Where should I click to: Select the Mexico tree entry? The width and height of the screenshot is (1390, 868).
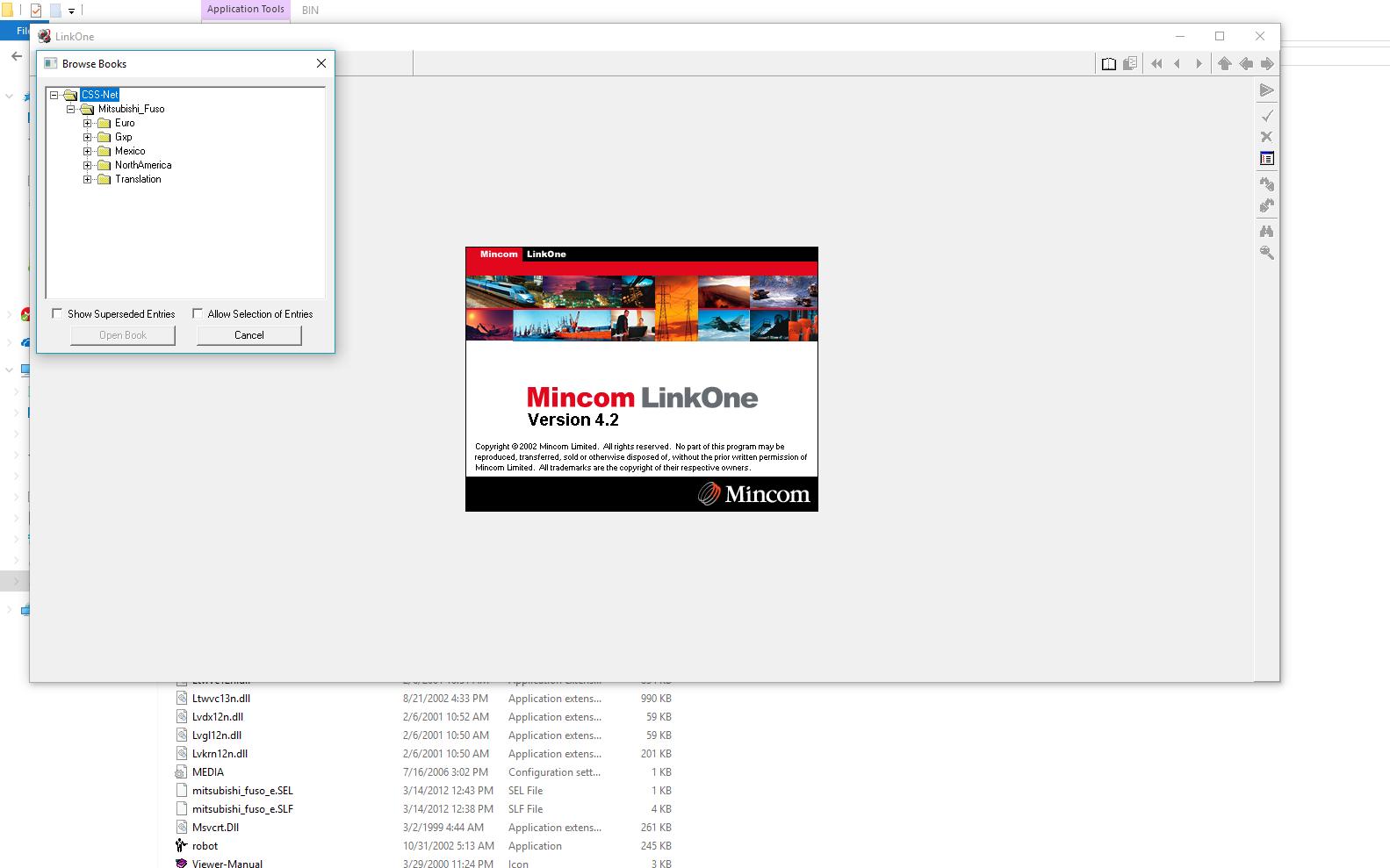[130, 151]
